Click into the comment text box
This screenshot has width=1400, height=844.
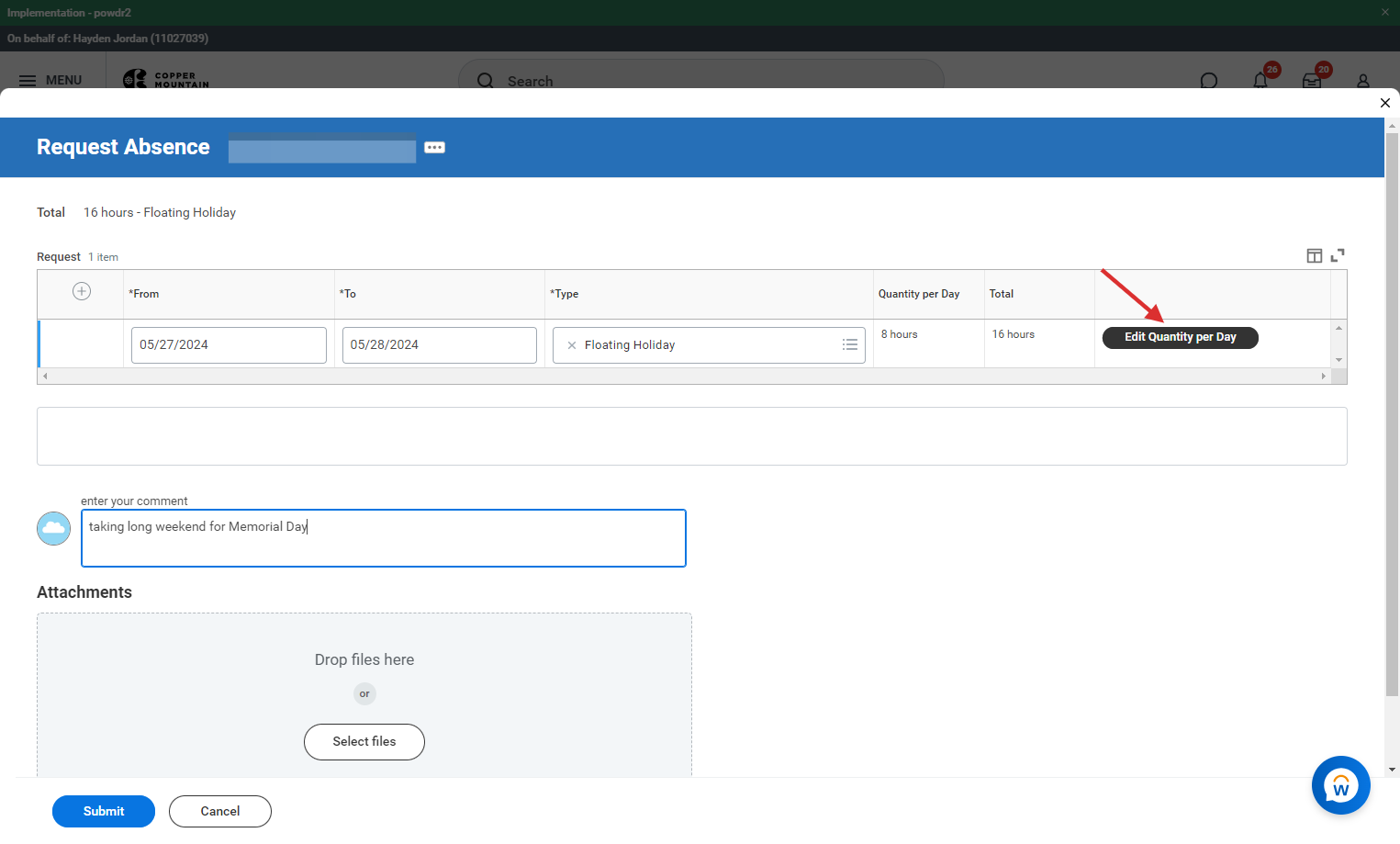coord(384,538)
